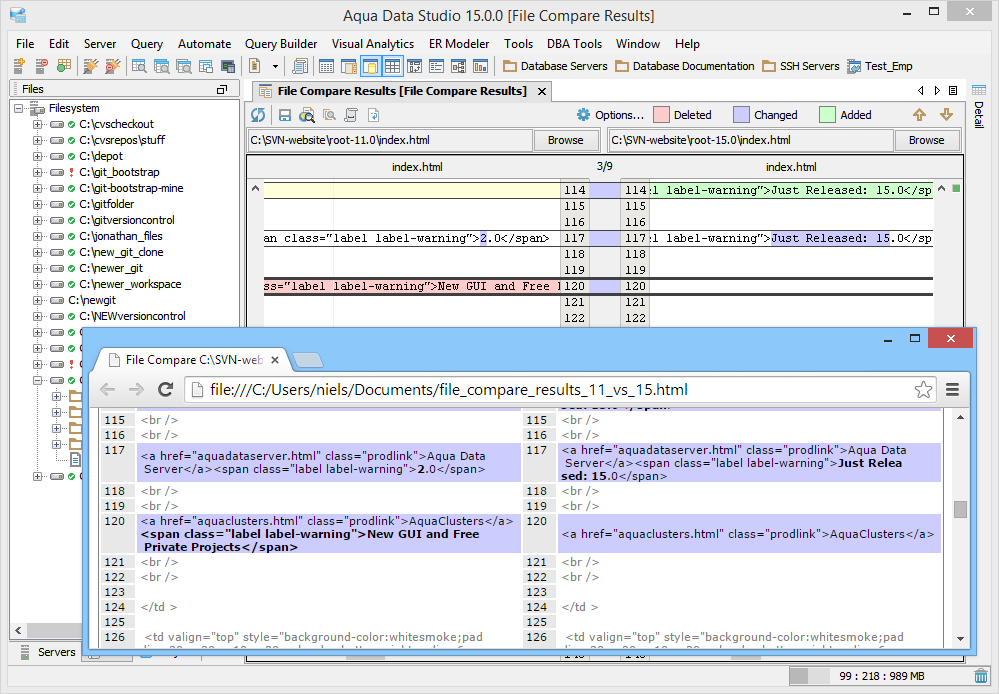Screen dimensions: 999x694
Task: Expand the C:\depot tree node
Action: [x=37, y=156]
